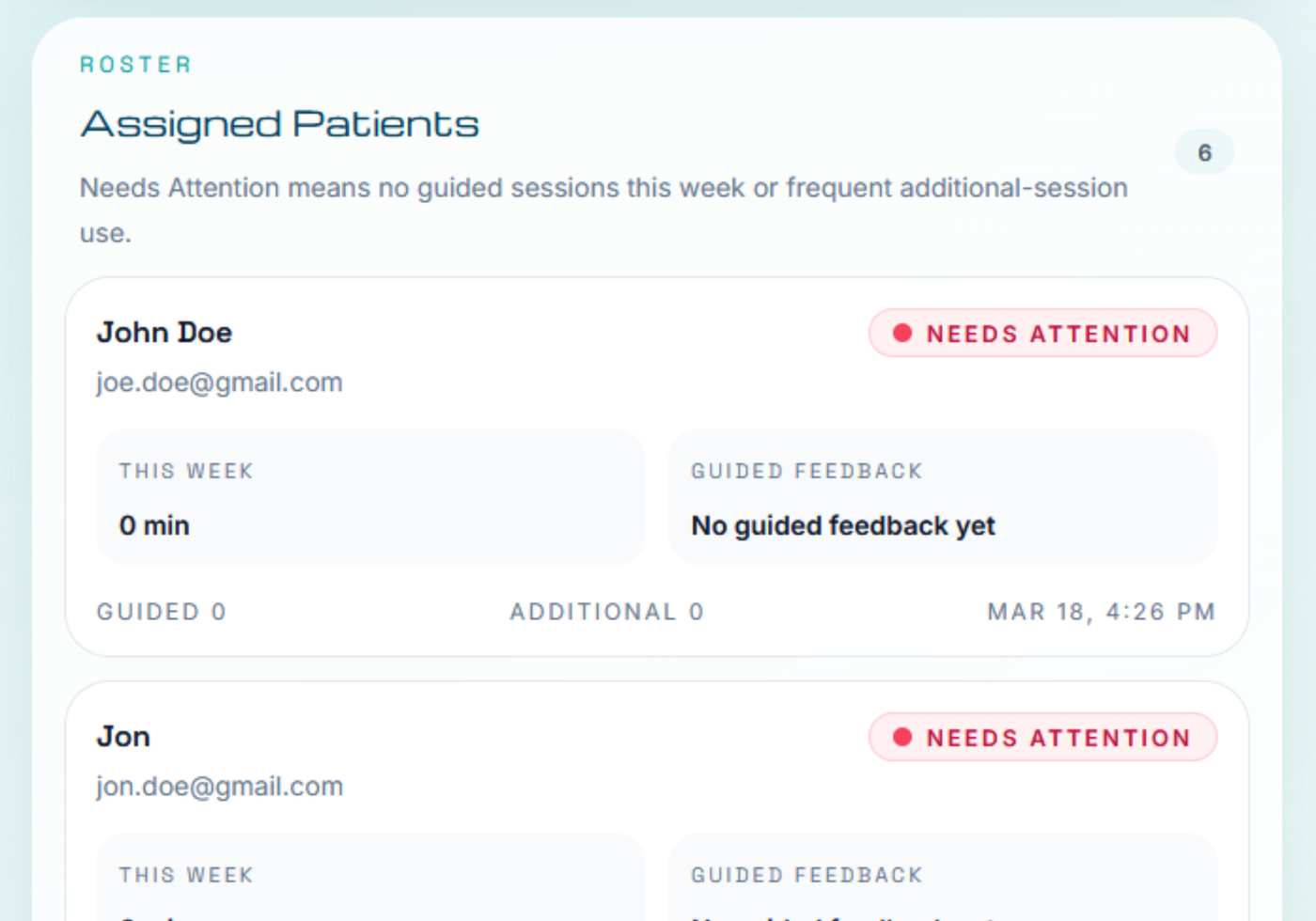The height and width of the screenshot is (921, 1316).
Task: Click John Doe's Needs Attention badge
Action: point(1042,334)
